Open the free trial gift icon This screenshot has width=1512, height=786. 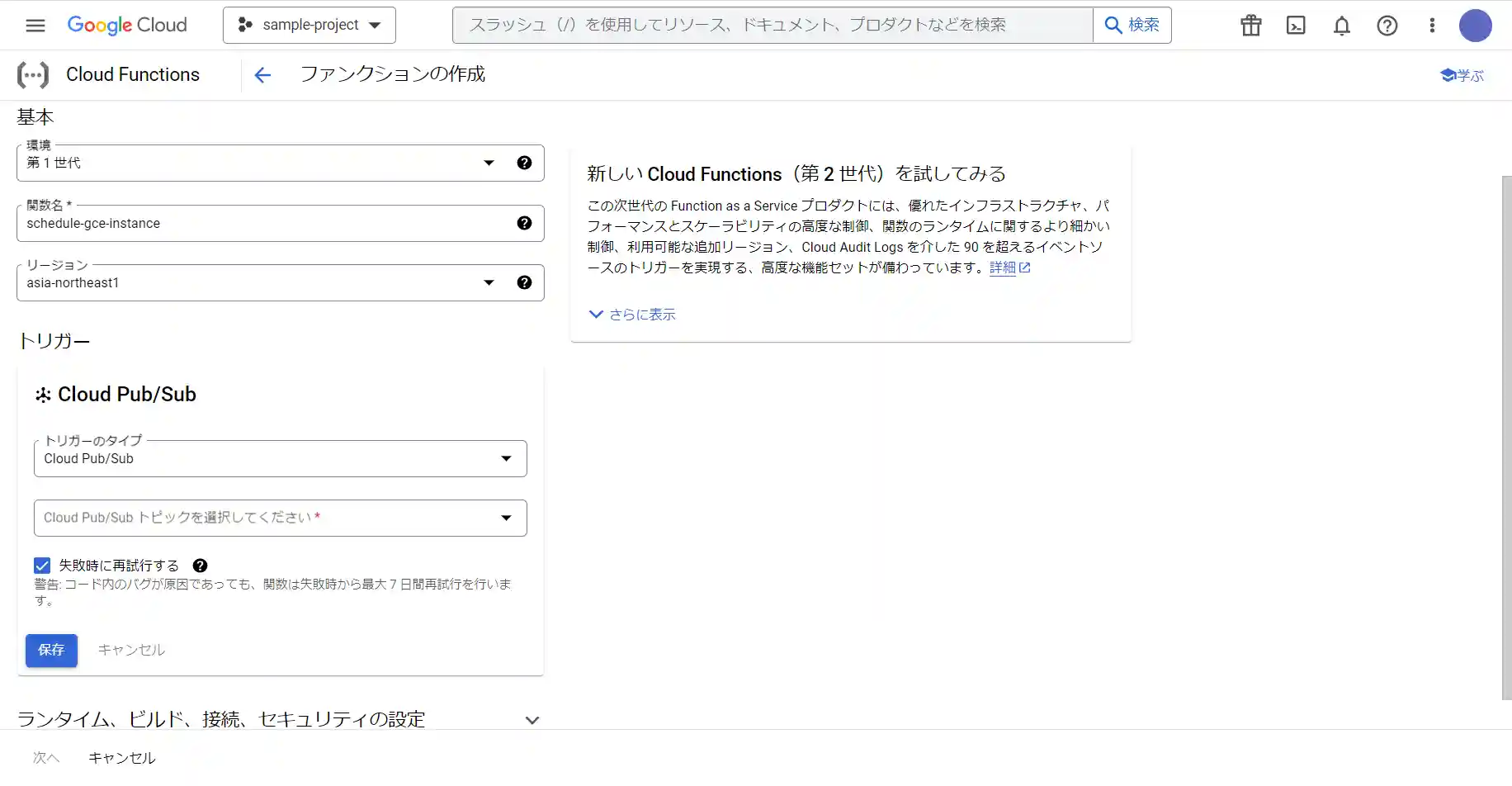(x=1251, y=26)
